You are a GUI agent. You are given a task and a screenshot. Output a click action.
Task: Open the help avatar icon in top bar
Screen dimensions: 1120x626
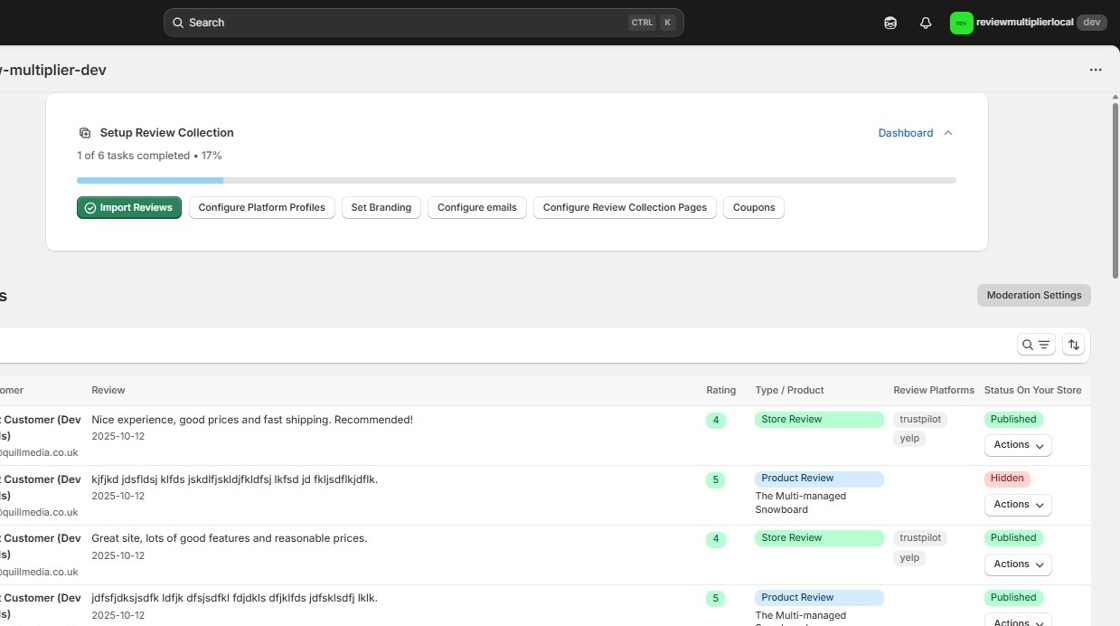coord(890,22)
